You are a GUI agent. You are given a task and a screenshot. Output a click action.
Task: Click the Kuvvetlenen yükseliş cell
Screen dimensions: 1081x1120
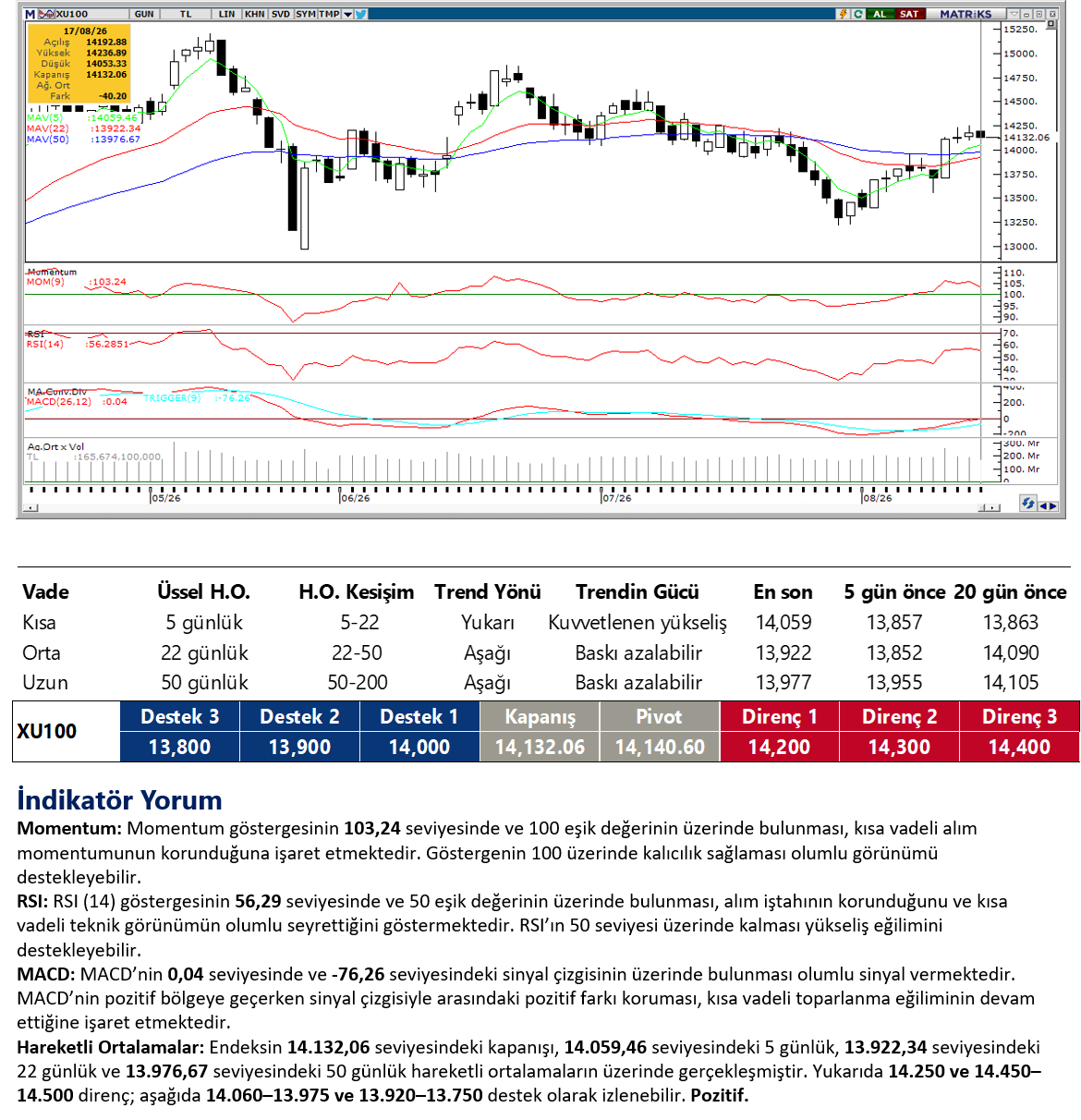[638, 622]
